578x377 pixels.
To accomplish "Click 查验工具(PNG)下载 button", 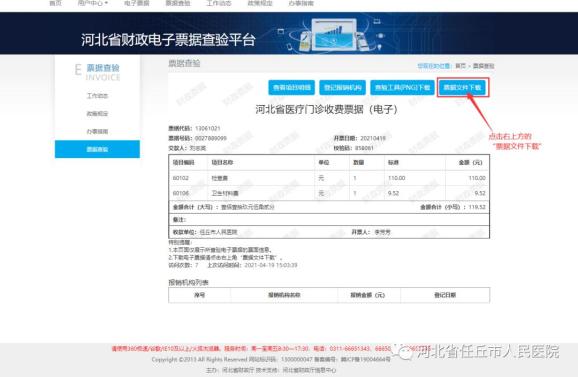I will (402, 87).
